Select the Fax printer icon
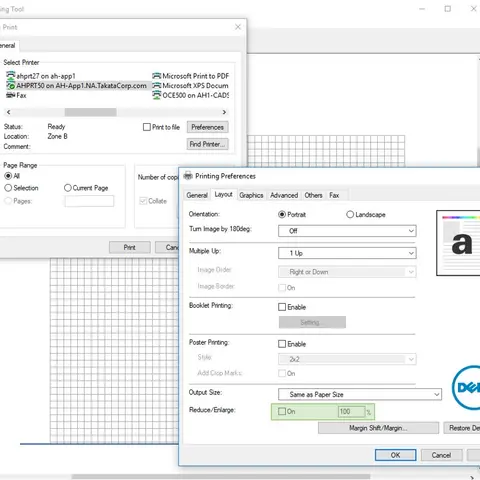The image size is (480, 480). tap(11, 95)
